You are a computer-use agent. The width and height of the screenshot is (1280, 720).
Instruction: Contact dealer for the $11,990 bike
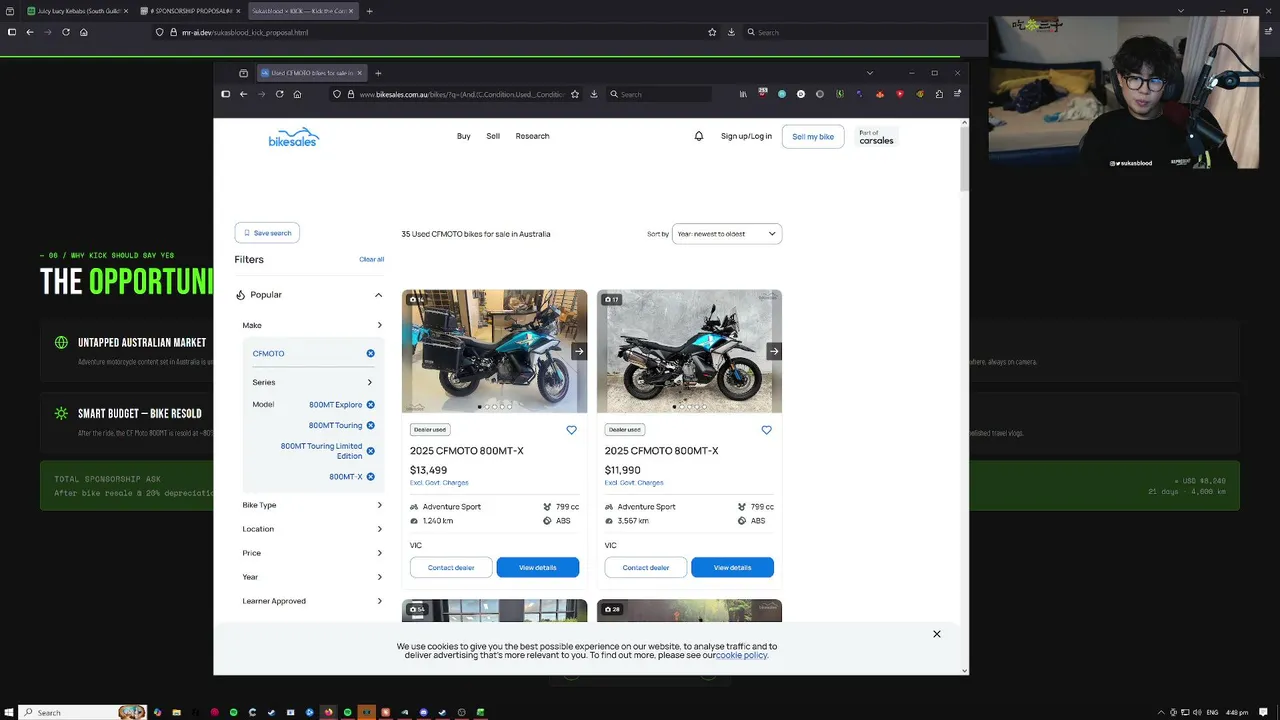[x=646, y=567]
